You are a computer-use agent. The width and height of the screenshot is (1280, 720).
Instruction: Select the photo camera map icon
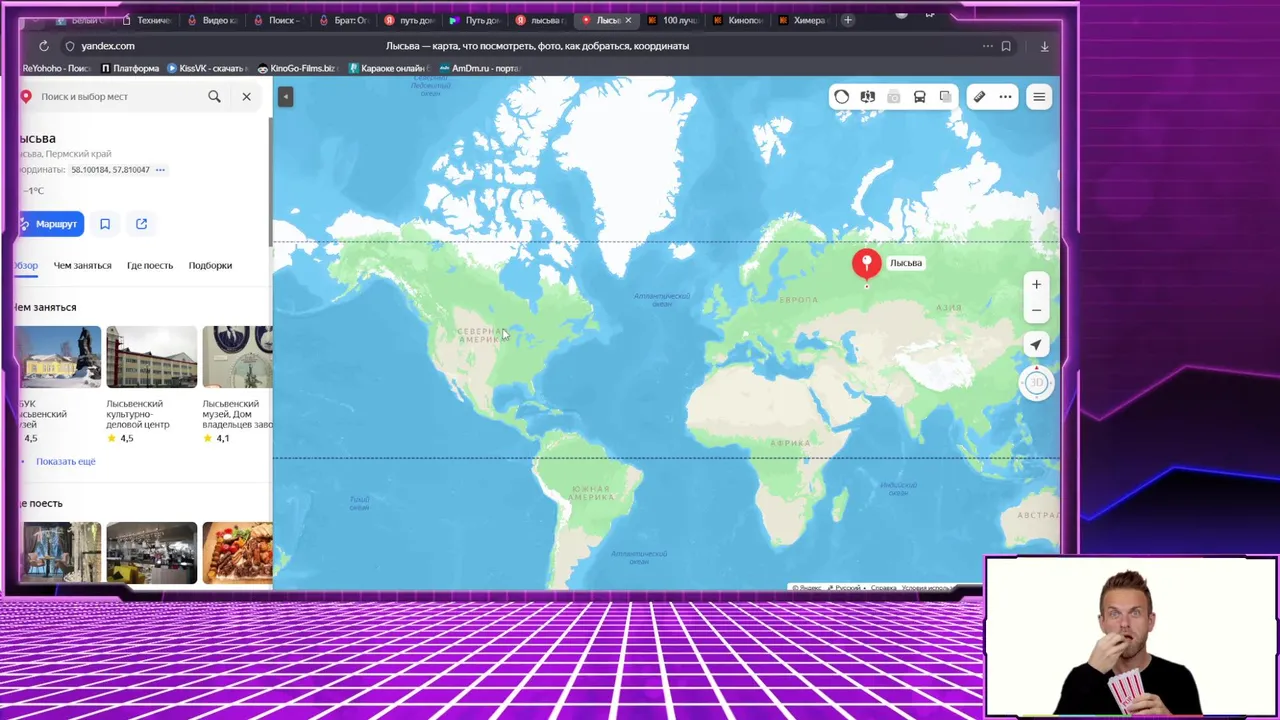(894, 97)
